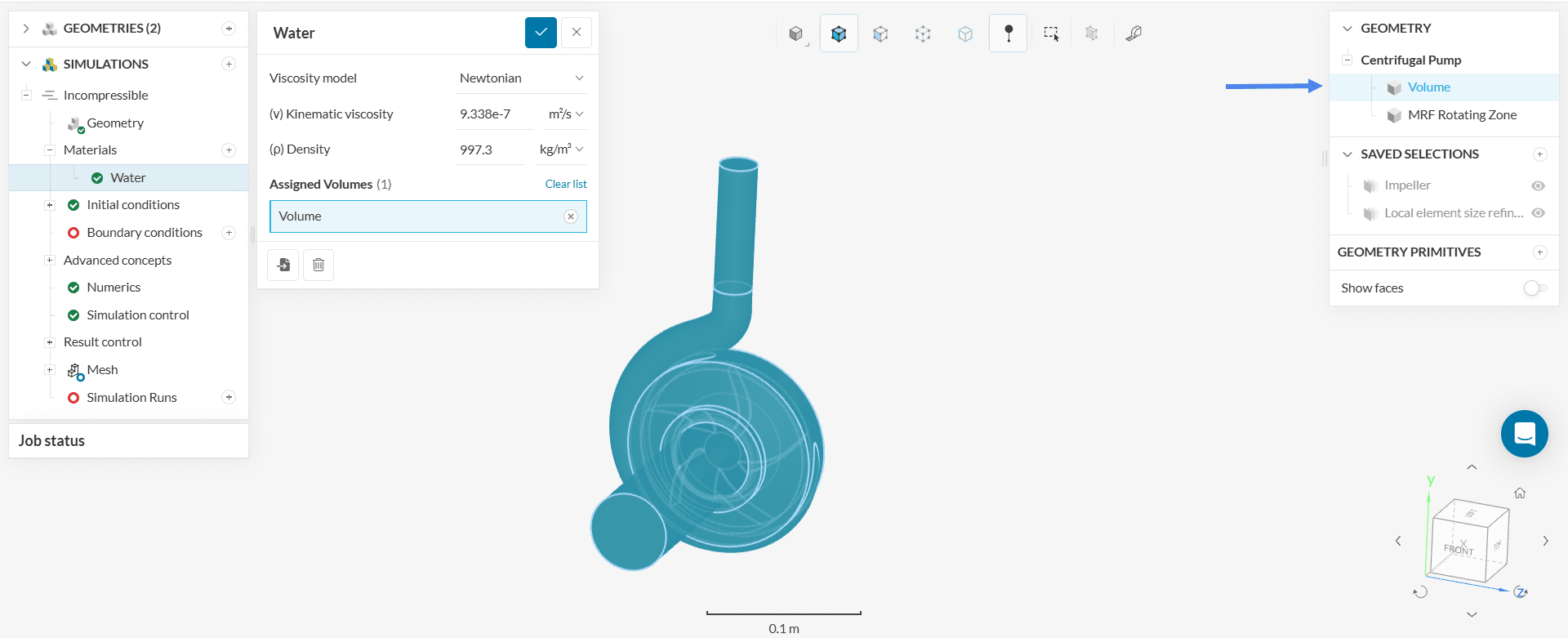Activate the box selection tool in toolbar
The image size is (1568, 638).
pos(1050,33)
